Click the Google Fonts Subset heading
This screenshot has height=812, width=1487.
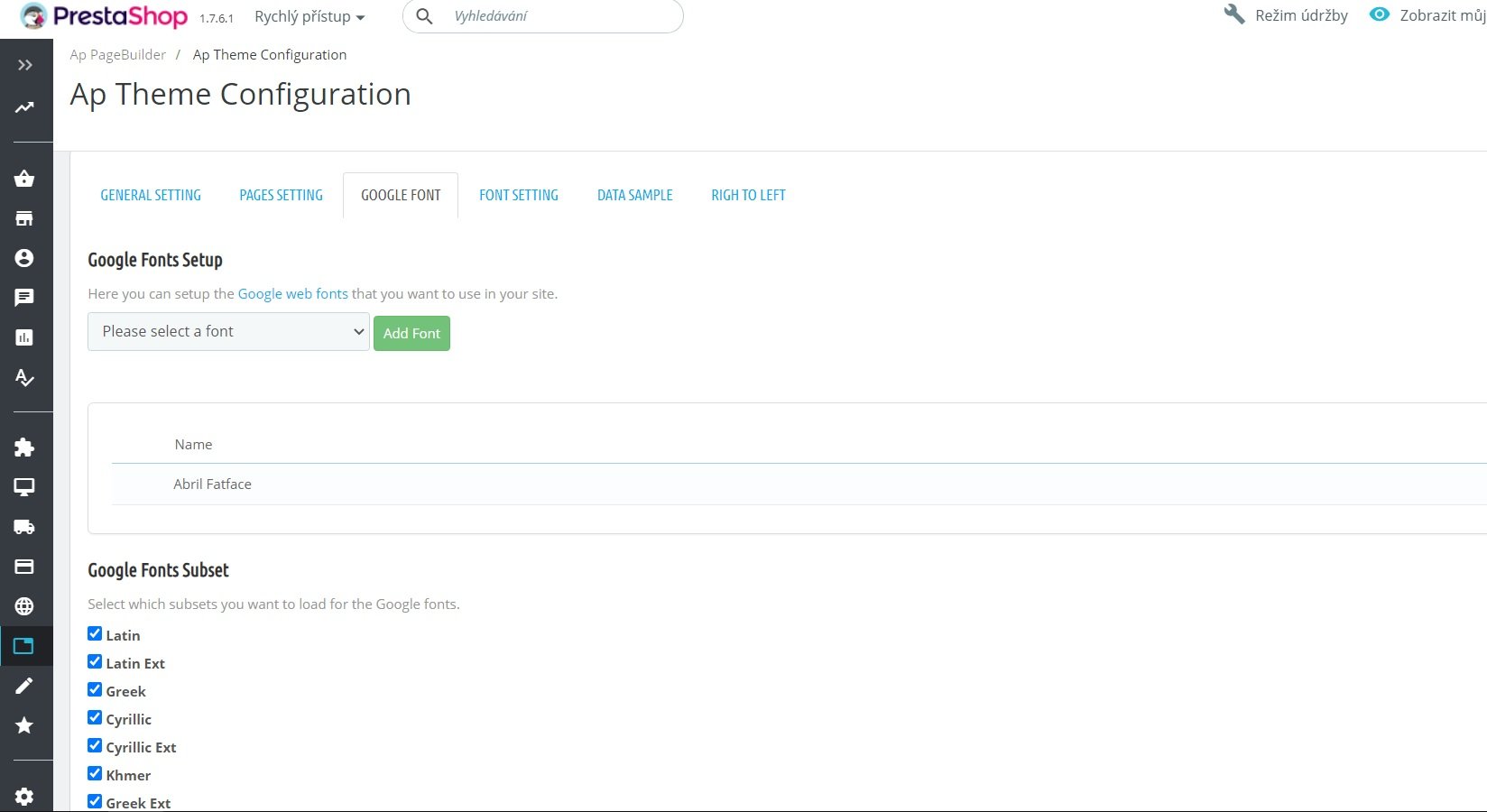pos(158,570)
